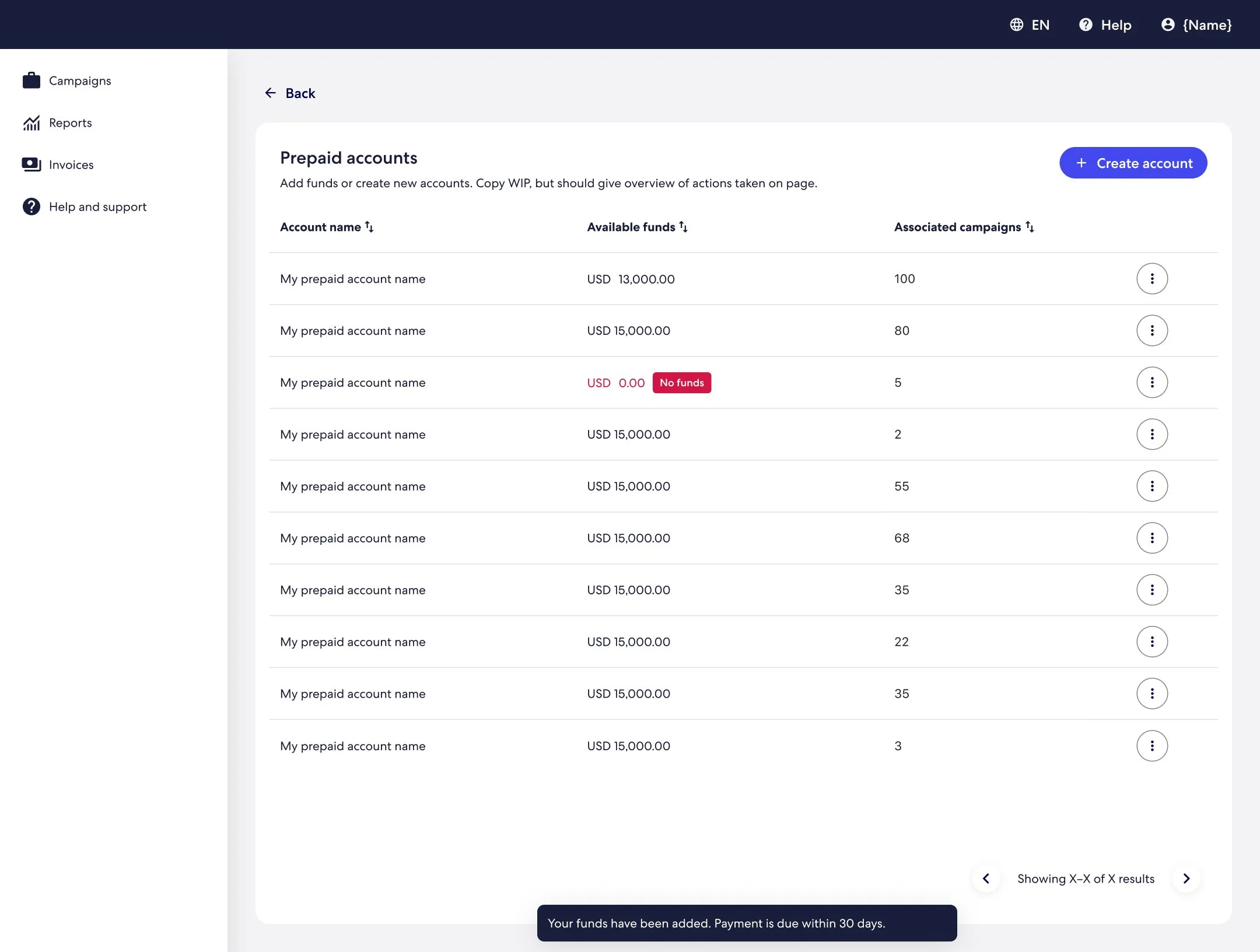The image size is (1260, 952).
Task: Click the 55 associated campaigns value
Action: (901, 487)
